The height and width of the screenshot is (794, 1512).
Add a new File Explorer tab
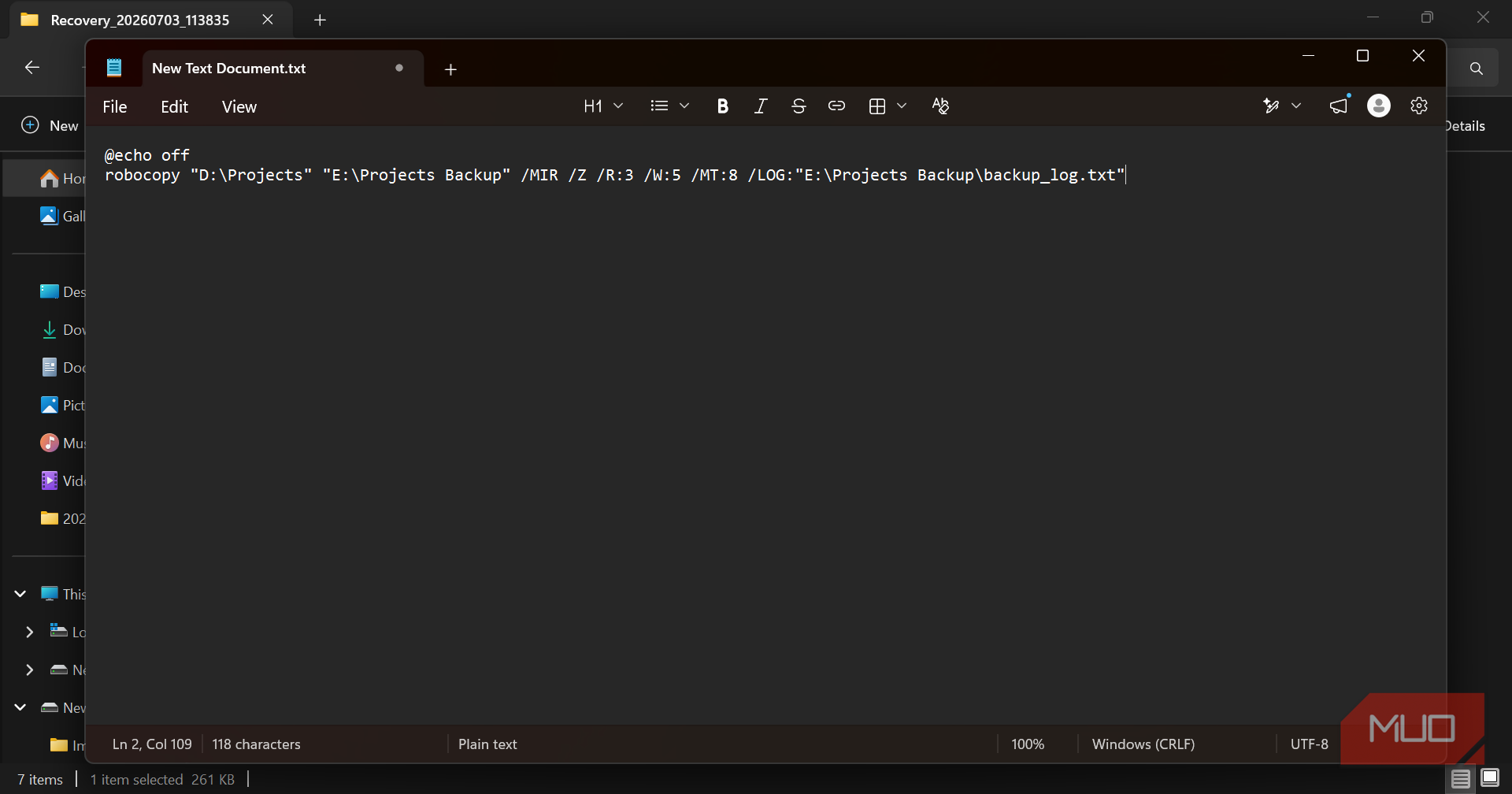pyautogui.click(x=320, y=20)
